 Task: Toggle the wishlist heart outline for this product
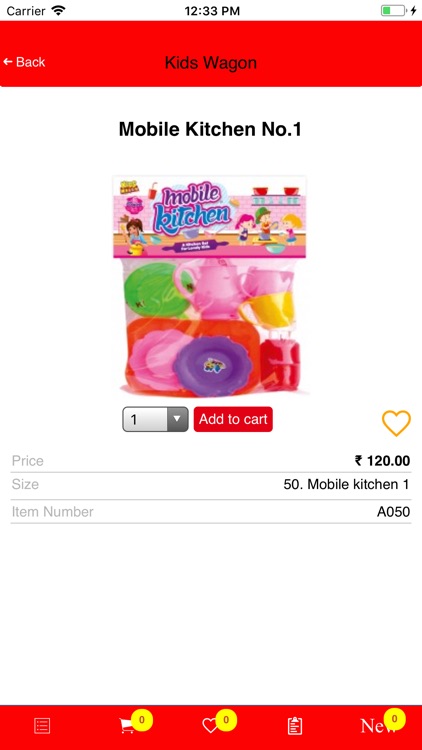[x=396, y=423]
